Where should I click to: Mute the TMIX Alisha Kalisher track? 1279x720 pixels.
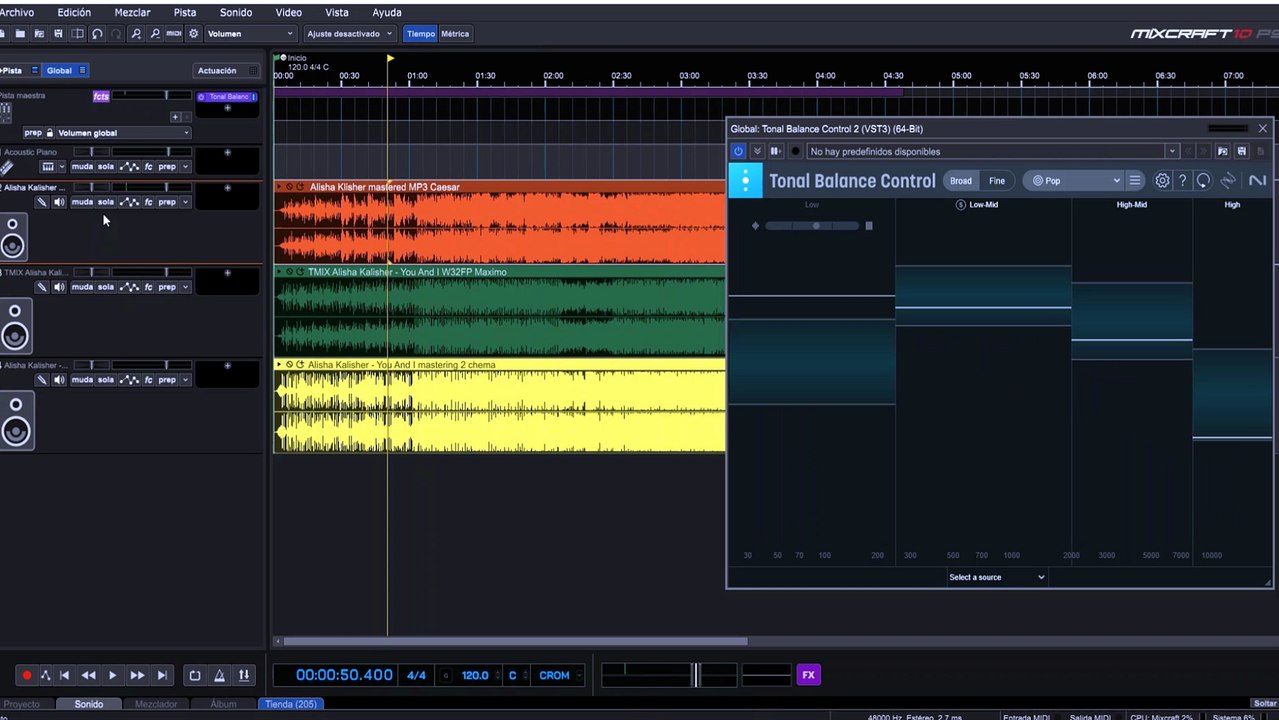(x=82, y=287)
